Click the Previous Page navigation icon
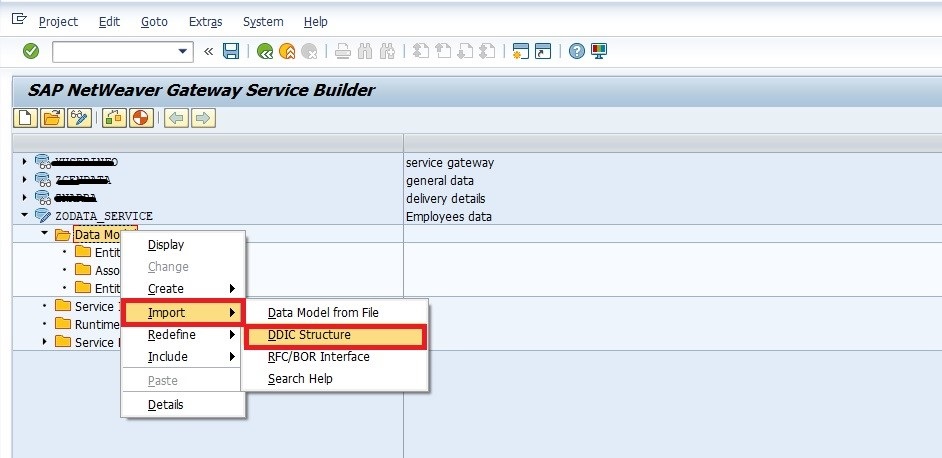 pyautogui.click(x=443, y=52)
